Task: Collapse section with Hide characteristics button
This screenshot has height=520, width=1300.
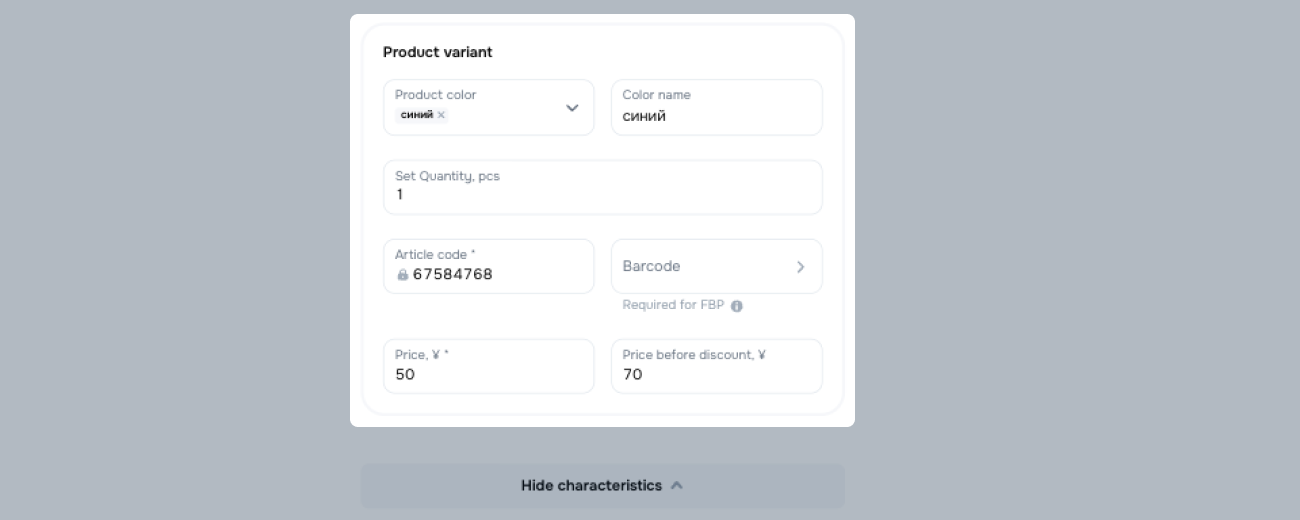Action: [590, 486]
